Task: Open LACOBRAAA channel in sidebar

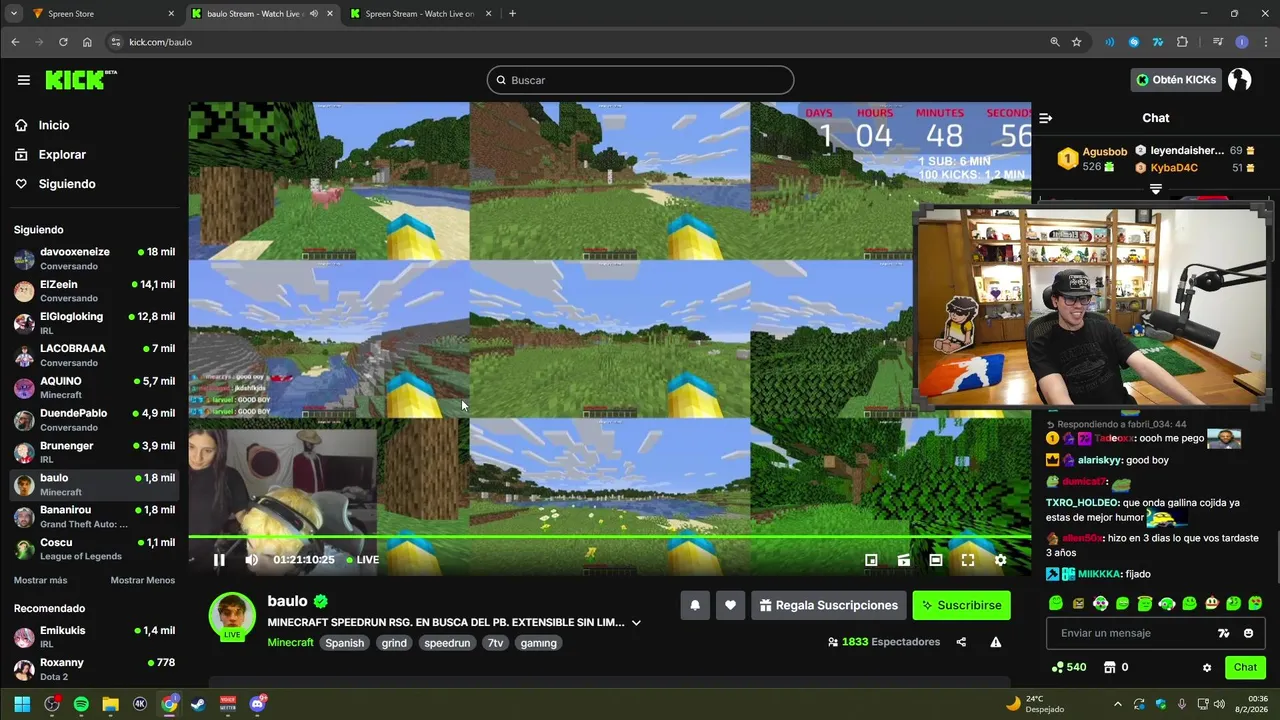Action: pos(94,355)
